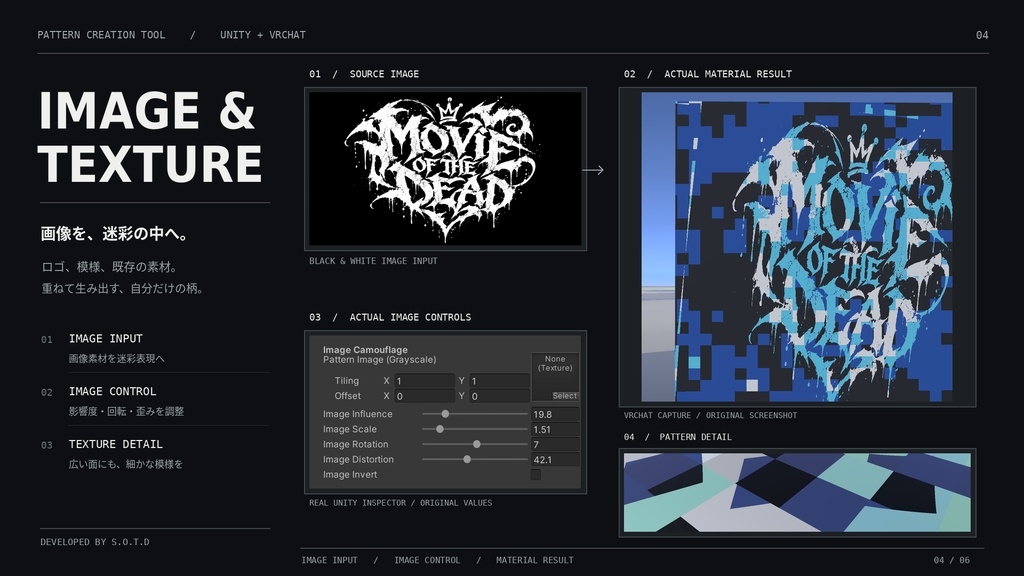
Task: Focus the Offset X input field
Action: 424,396
